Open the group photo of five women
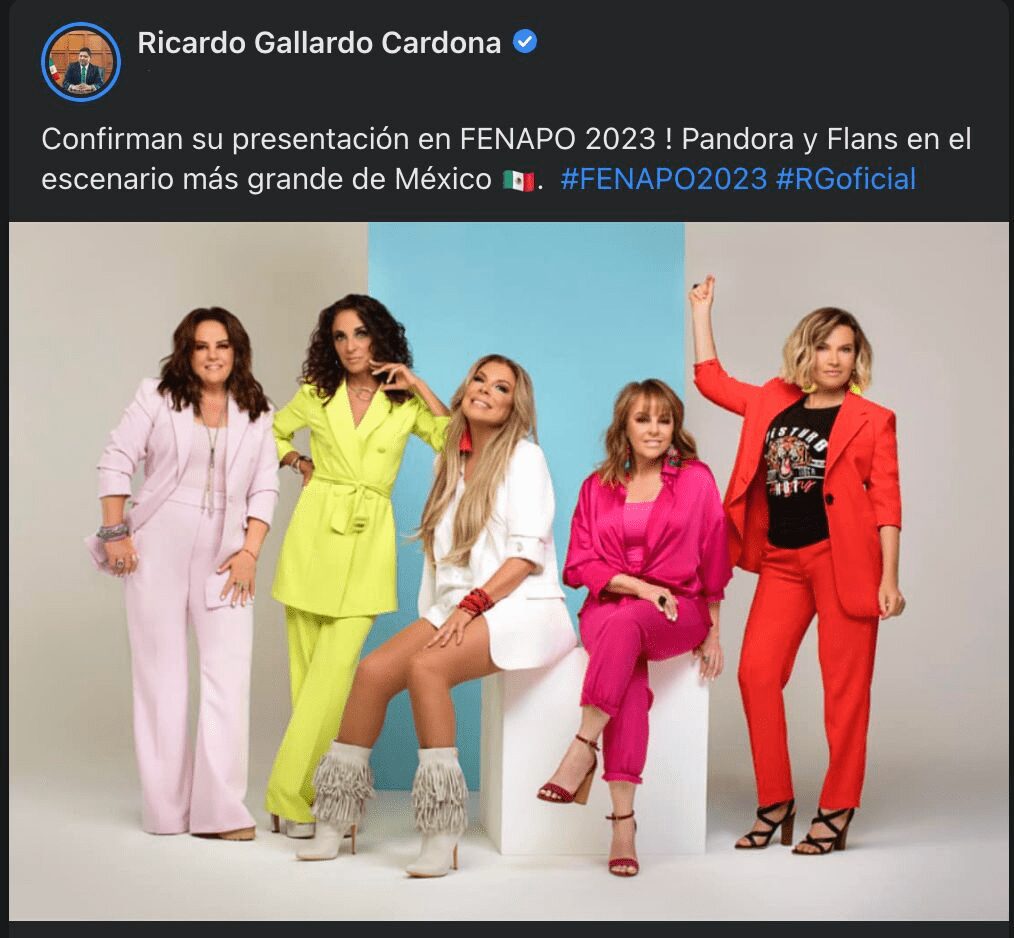 [508, 571]
